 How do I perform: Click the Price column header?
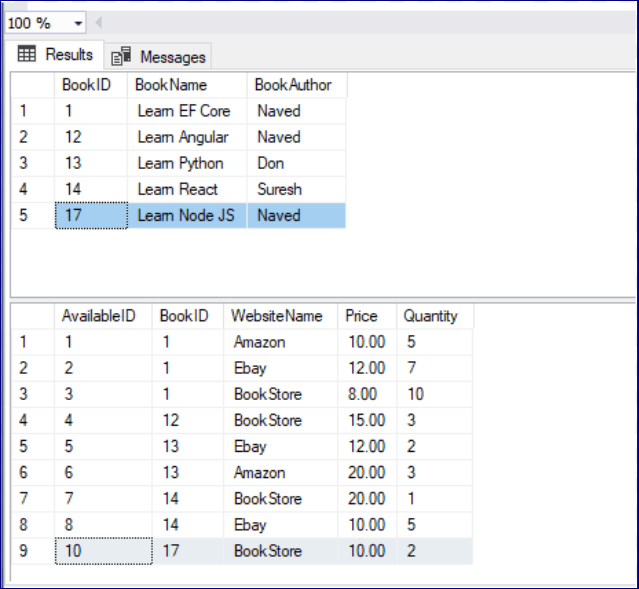click(x=362, y=316)
